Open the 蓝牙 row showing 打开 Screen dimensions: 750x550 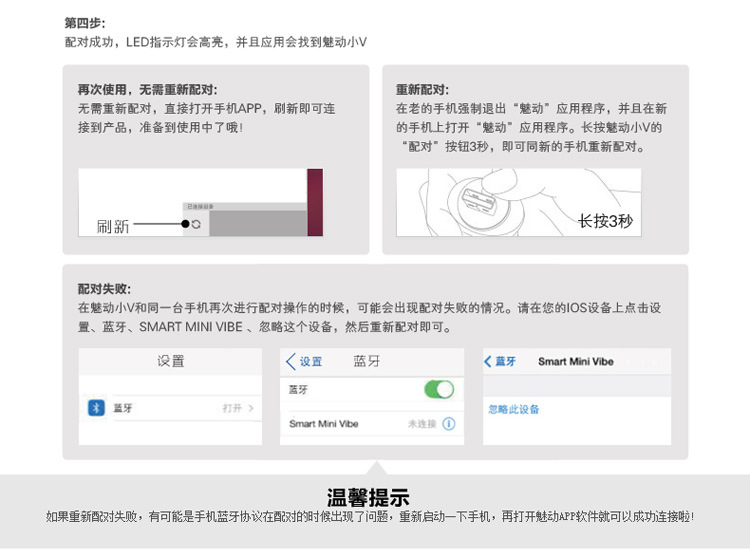pos(171,408)
